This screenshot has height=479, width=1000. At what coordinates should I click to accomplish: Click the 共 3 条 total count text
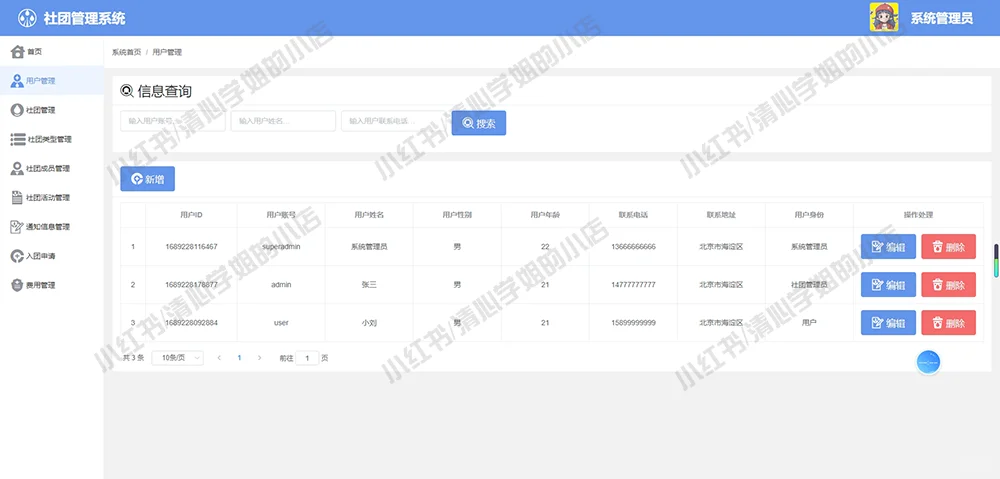point(133,358)
